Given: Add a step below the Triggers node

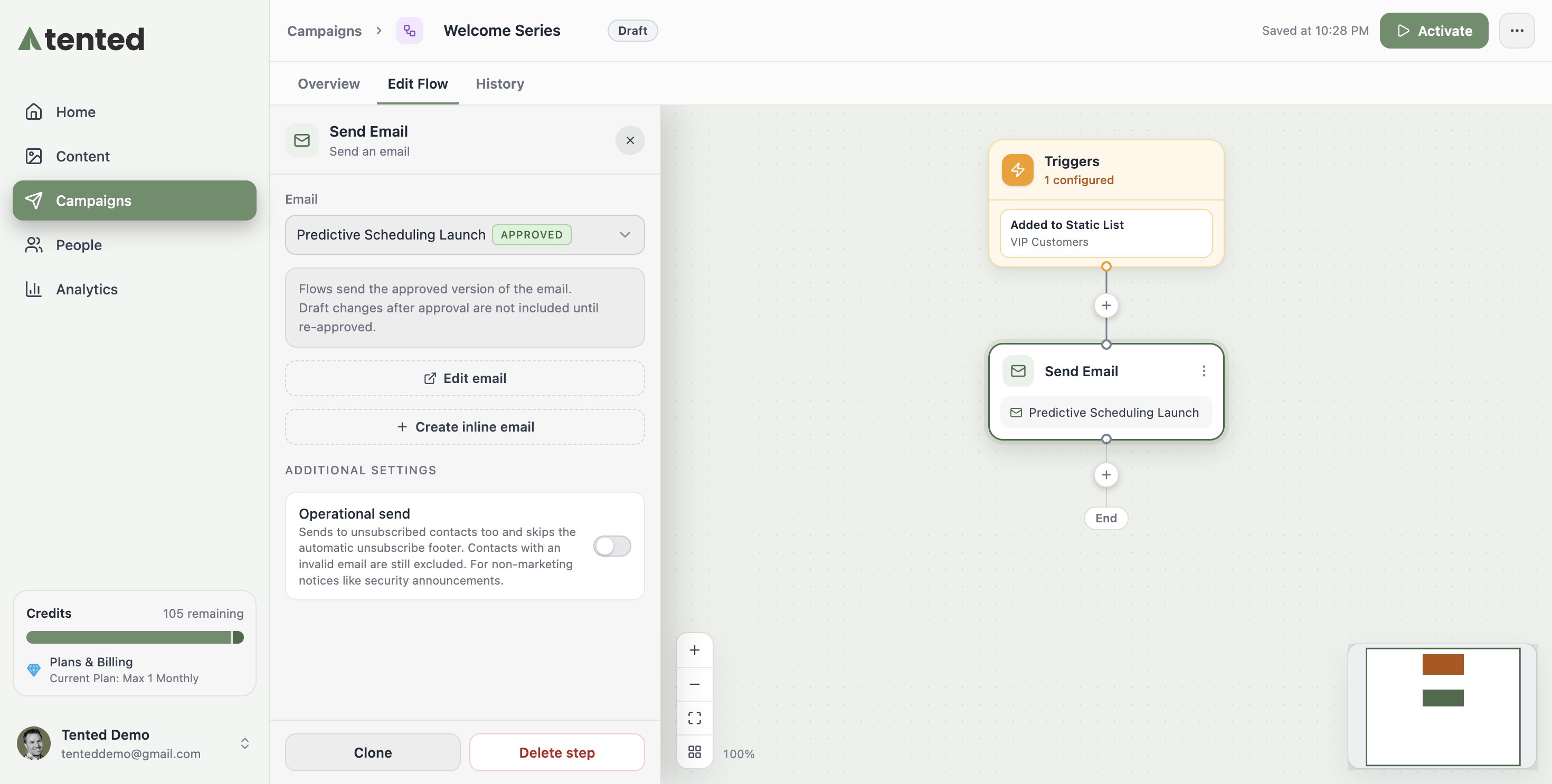Looking at the screenshot, I should (1105, 305).
